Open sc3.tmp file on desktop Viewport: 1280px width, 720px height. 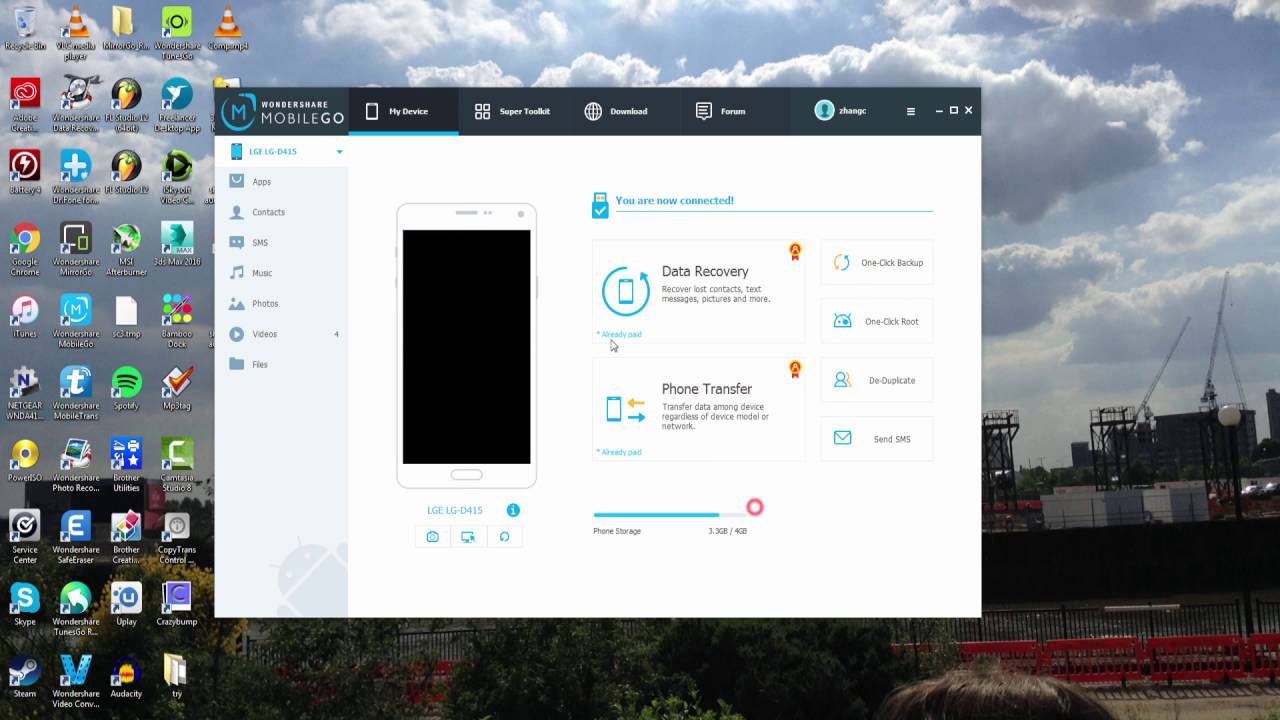click(127, 316)
